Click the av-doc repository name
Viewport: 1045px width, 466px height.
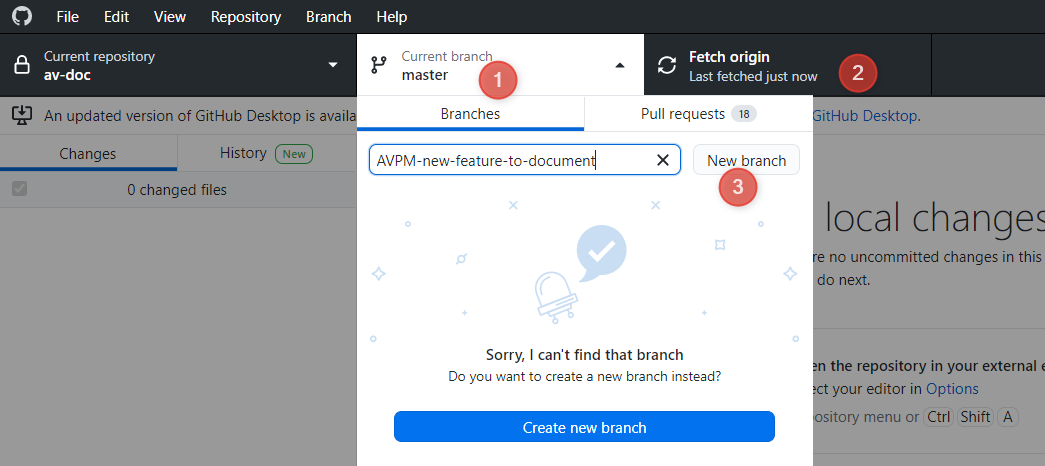click(67, 75)
